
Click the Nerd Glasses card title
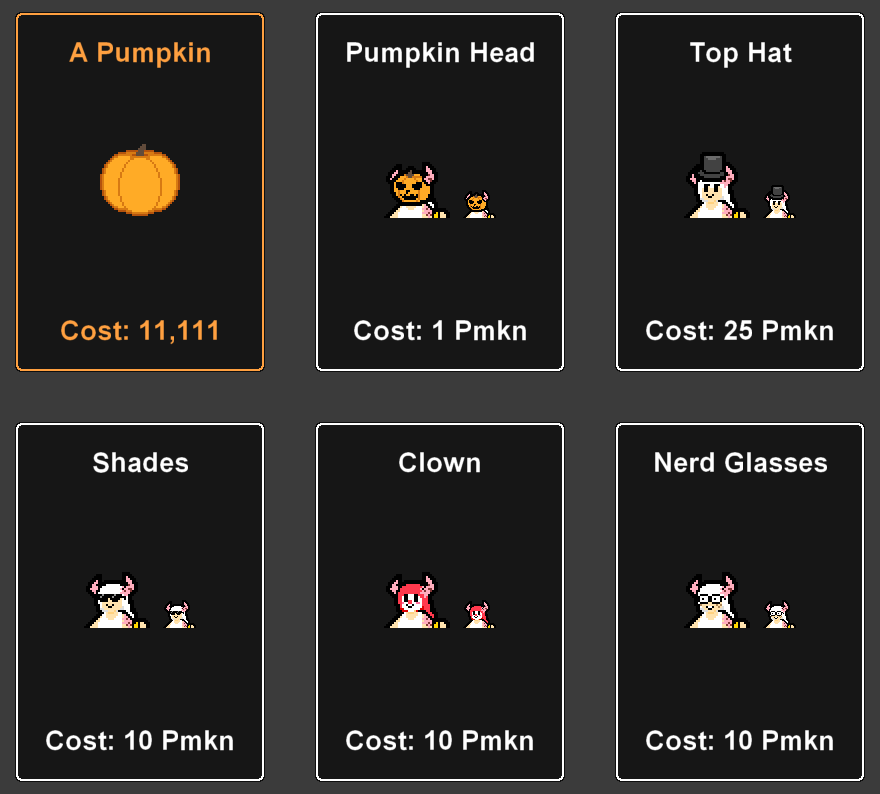pyautogui.click(x=740, y=463)
